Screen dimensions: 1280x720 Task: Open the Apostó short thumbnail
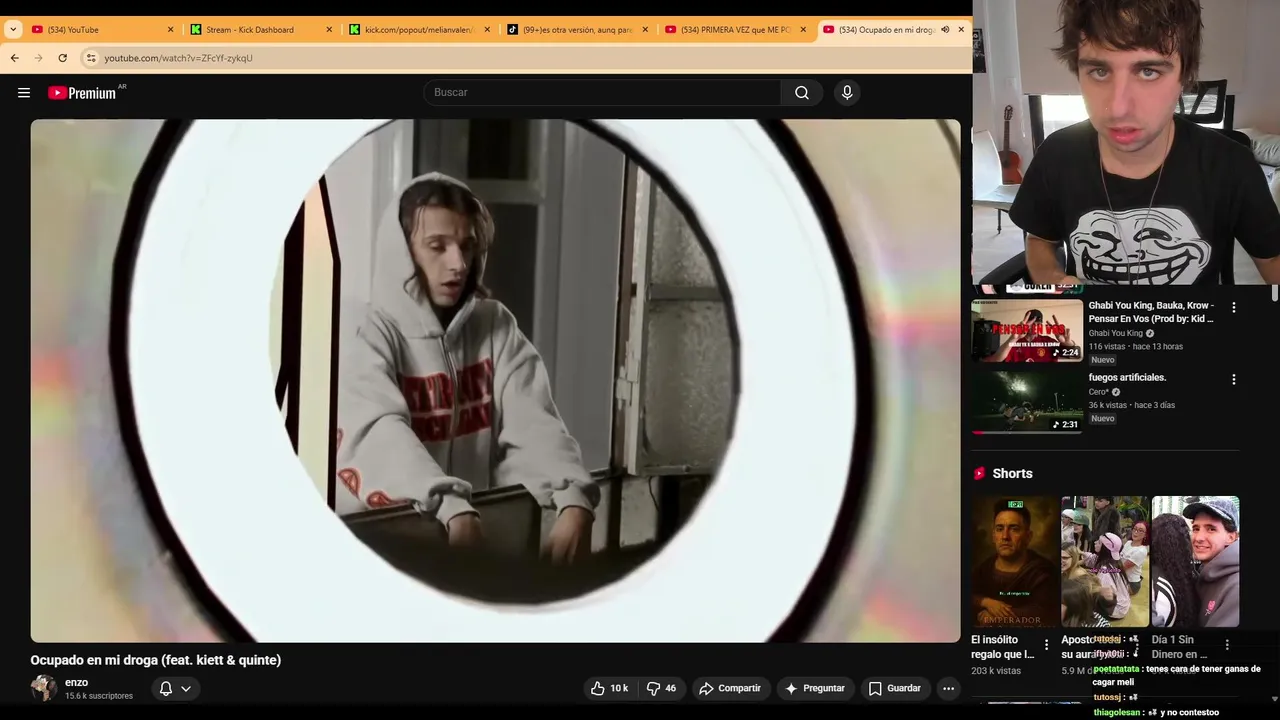(x=1105, y=561)
